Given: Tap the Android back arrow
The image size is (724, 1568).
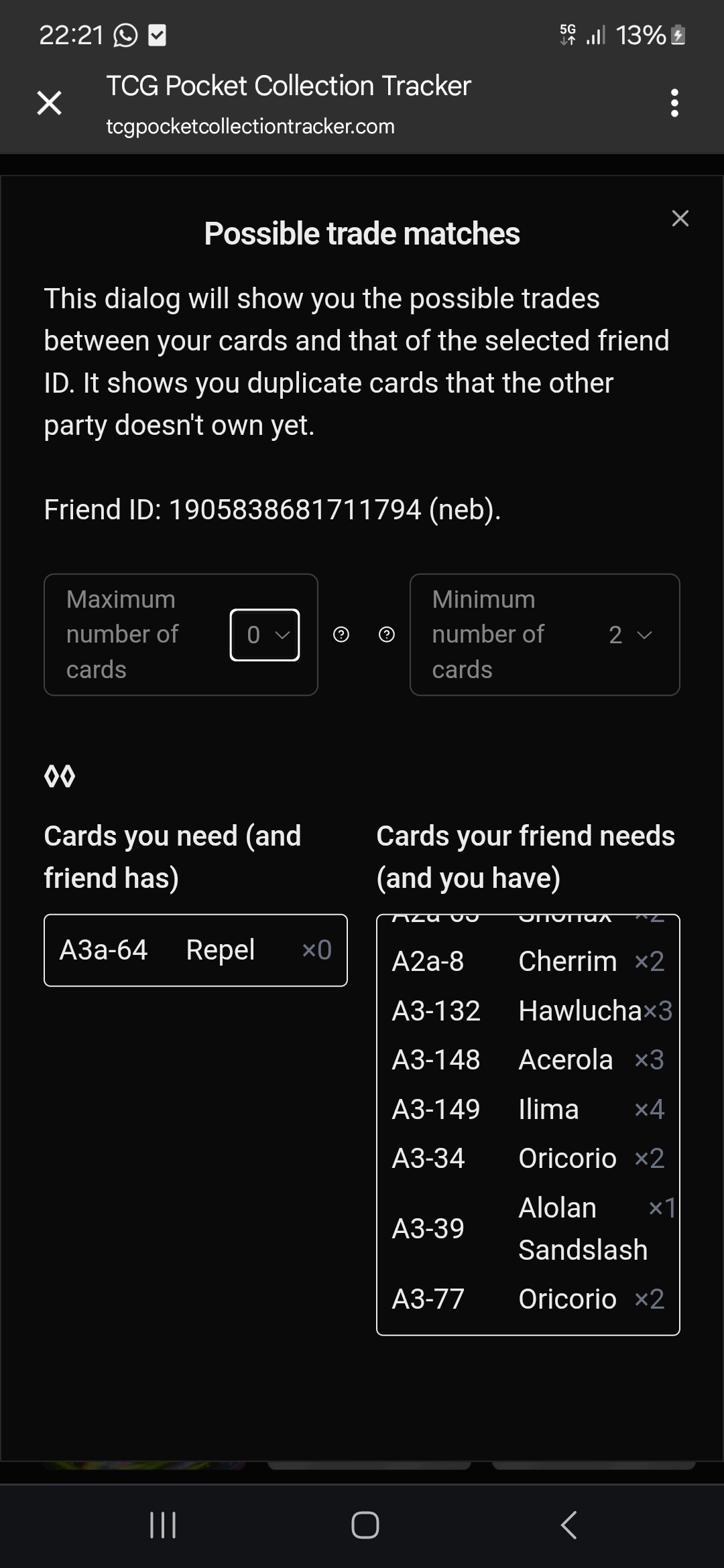Looking at the screenshot, I should pos(568,1525).
